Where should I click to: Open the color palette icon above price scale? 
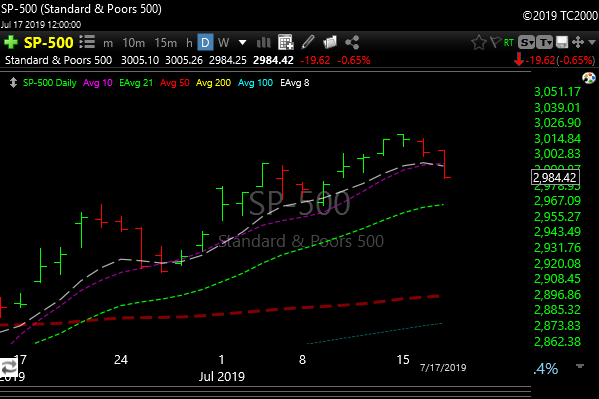coord(589,78)
